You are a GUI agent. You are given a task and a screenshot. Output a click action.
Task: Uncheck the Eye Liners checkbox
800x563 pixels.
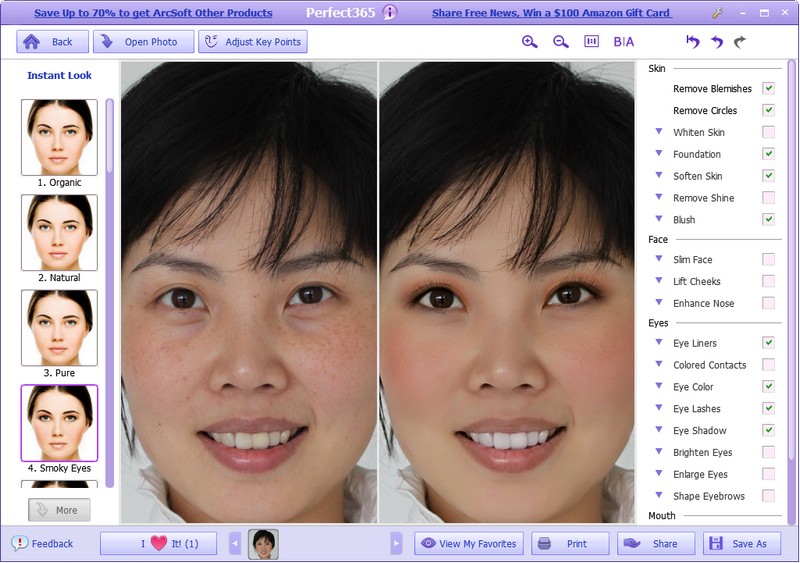[768, 342]
